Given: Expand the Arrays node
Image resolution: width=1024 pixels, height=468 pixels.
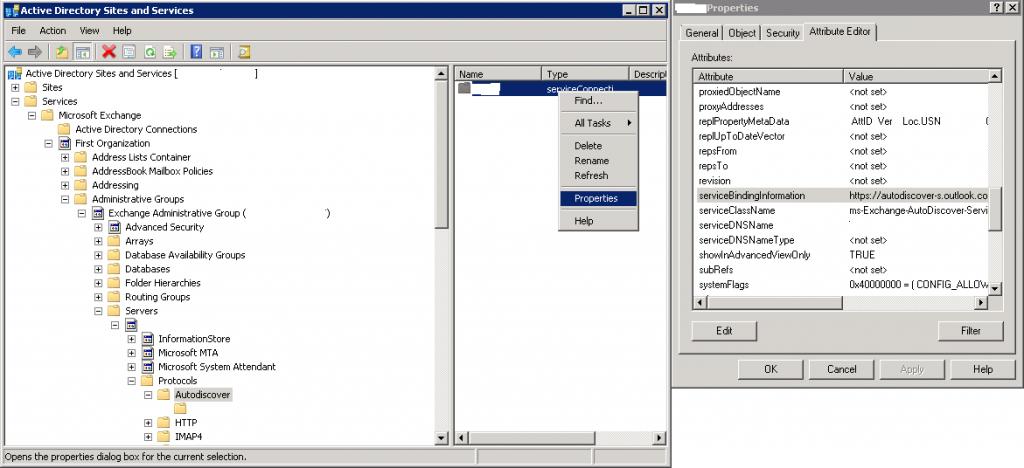Looking at the screenshot, I should [x=98, y=241].
